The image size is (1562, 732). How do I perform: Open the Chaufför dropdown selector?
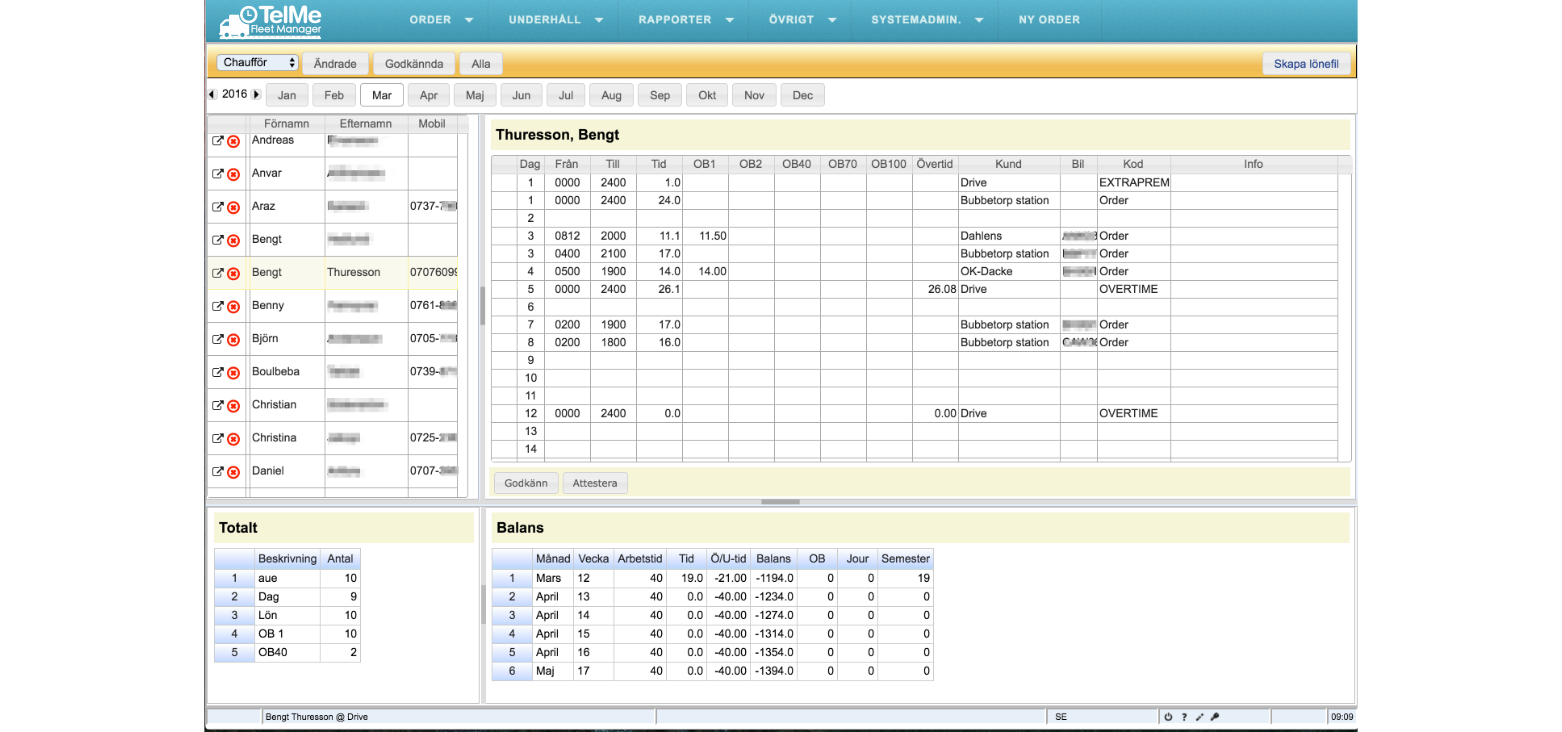coord(258,63)
